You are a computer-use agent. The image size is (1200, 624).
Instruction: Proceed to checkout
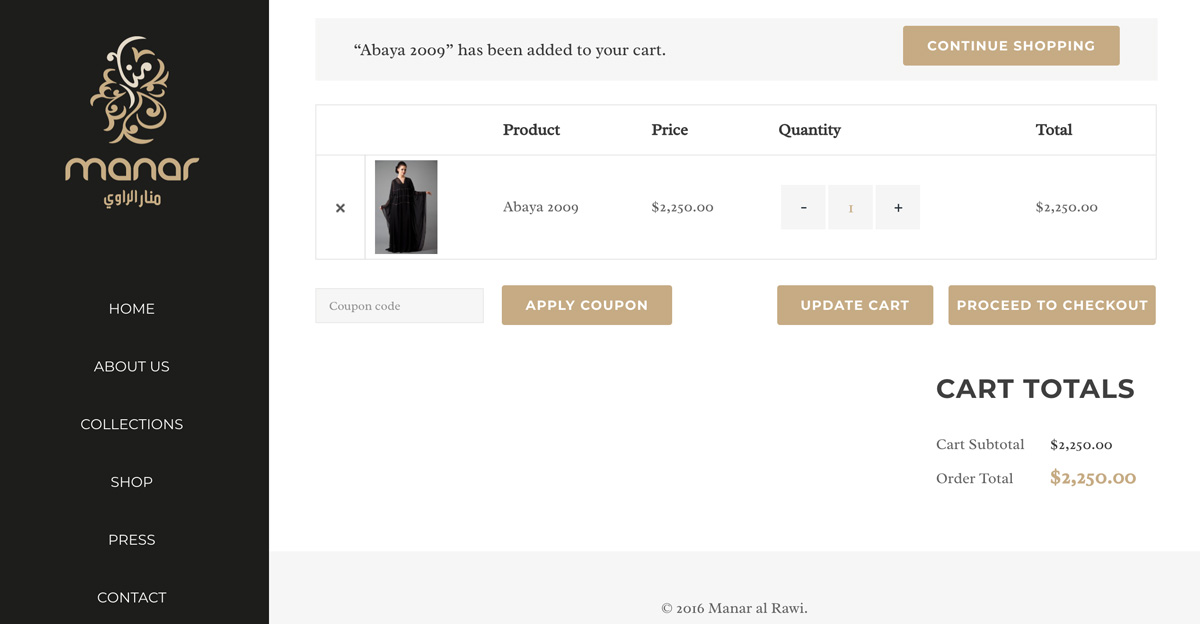[x=1051, y=305]
